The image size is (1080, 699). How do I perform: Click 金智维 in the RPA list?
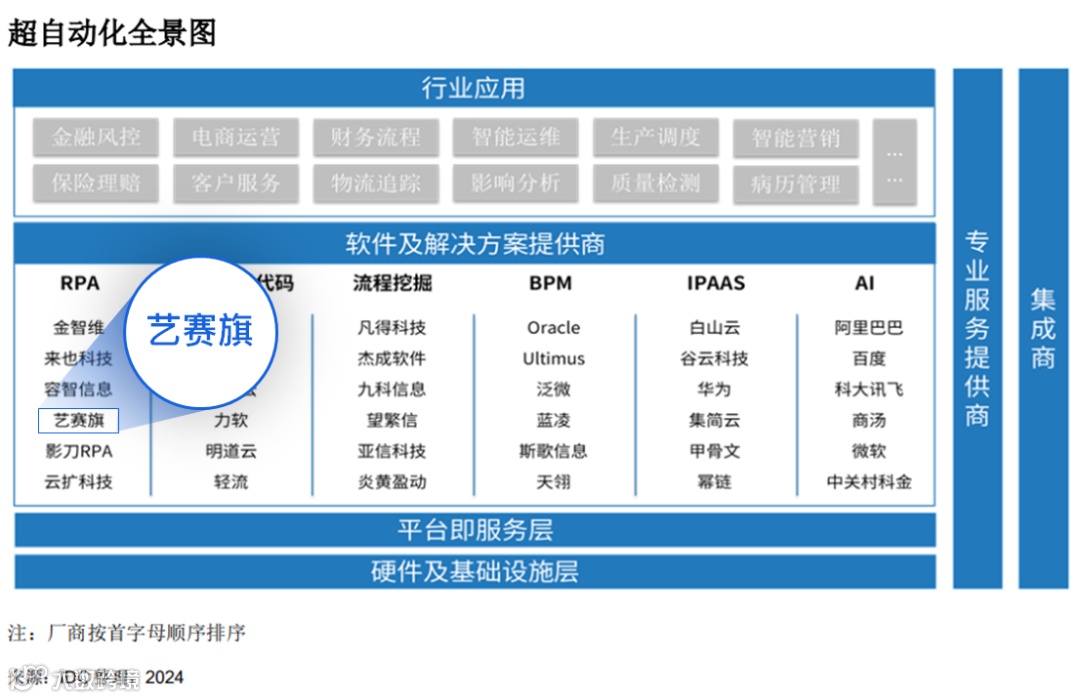[79, 328]
